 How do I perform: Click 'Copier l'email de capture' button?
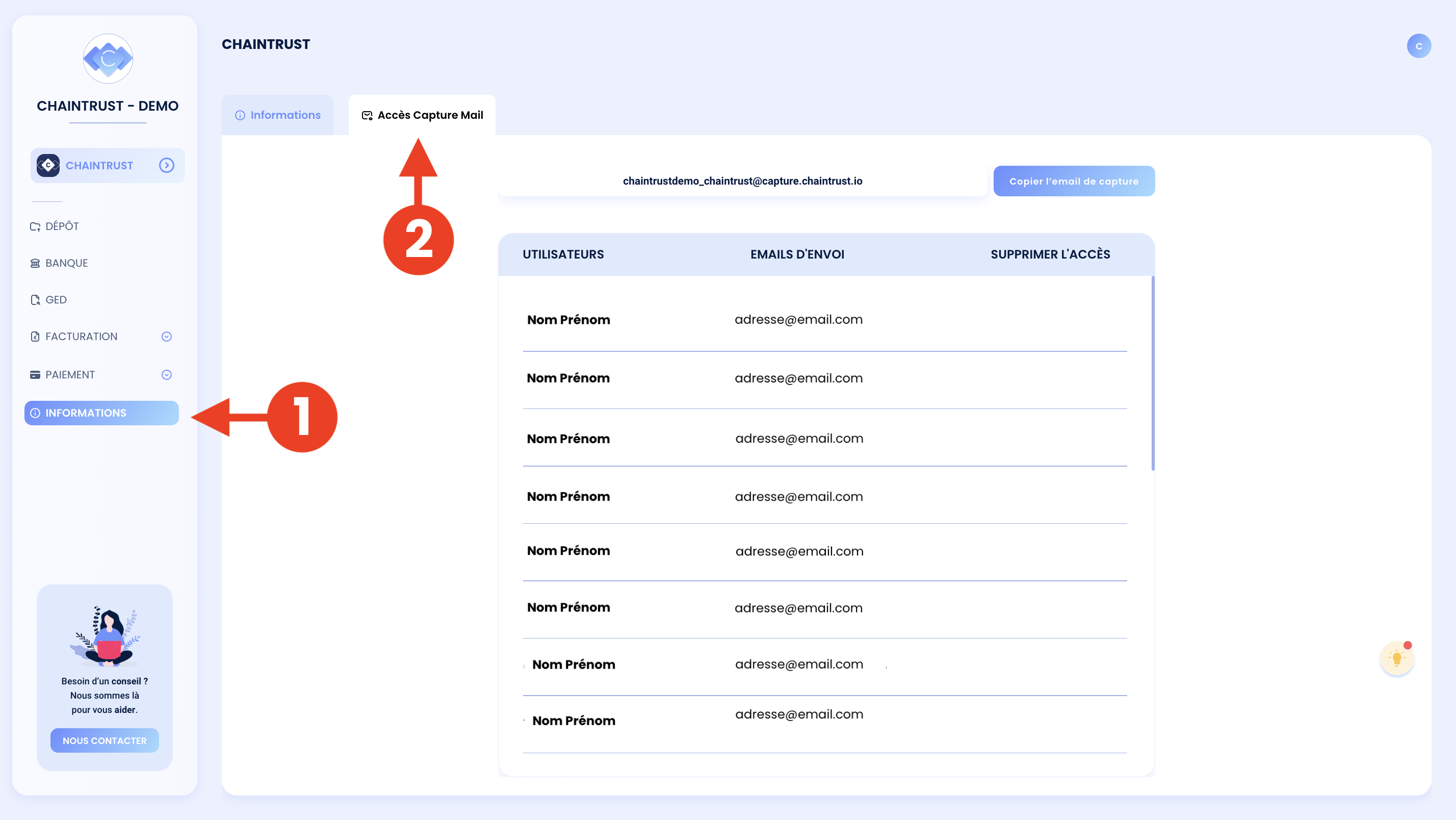tap(1074, 181)
